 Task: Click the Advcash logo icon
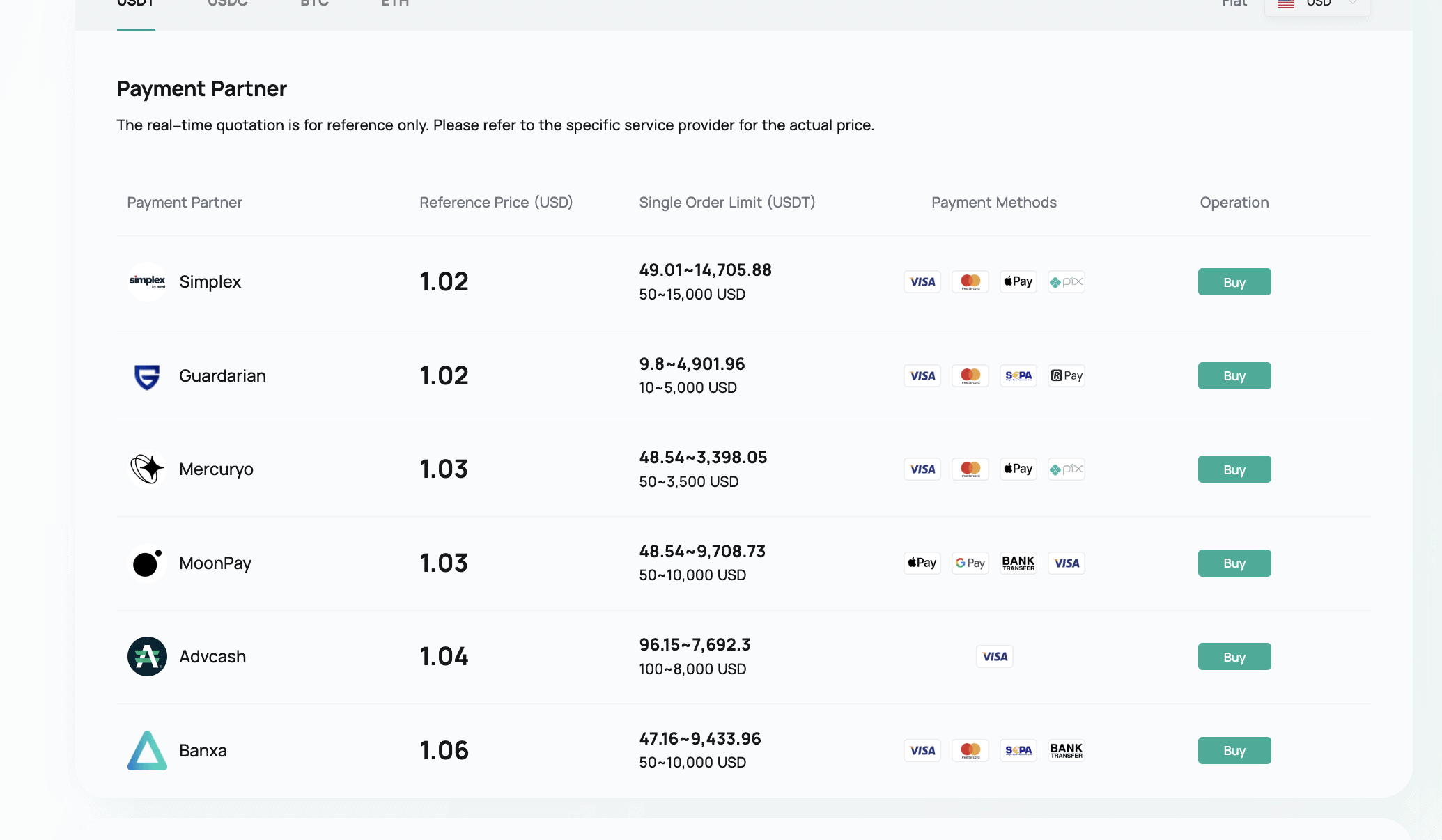pos(147,656)
